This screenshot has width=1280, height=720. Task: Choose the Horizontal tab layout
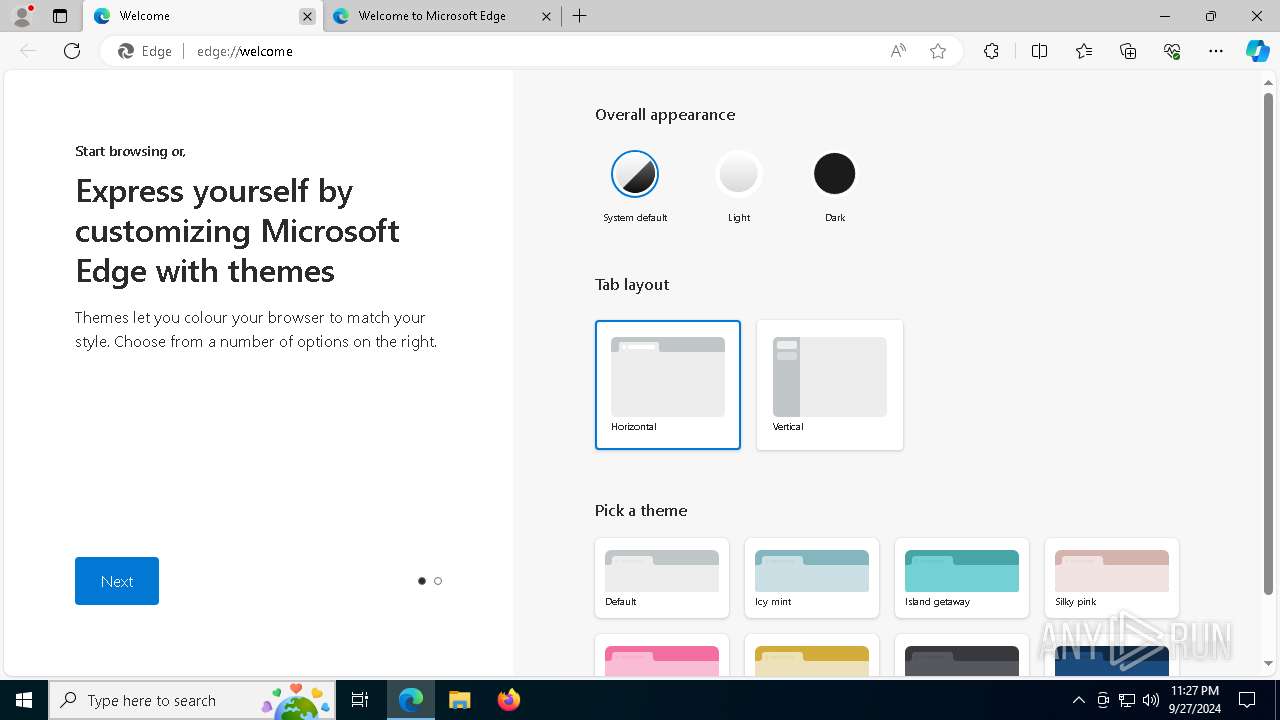668,385
